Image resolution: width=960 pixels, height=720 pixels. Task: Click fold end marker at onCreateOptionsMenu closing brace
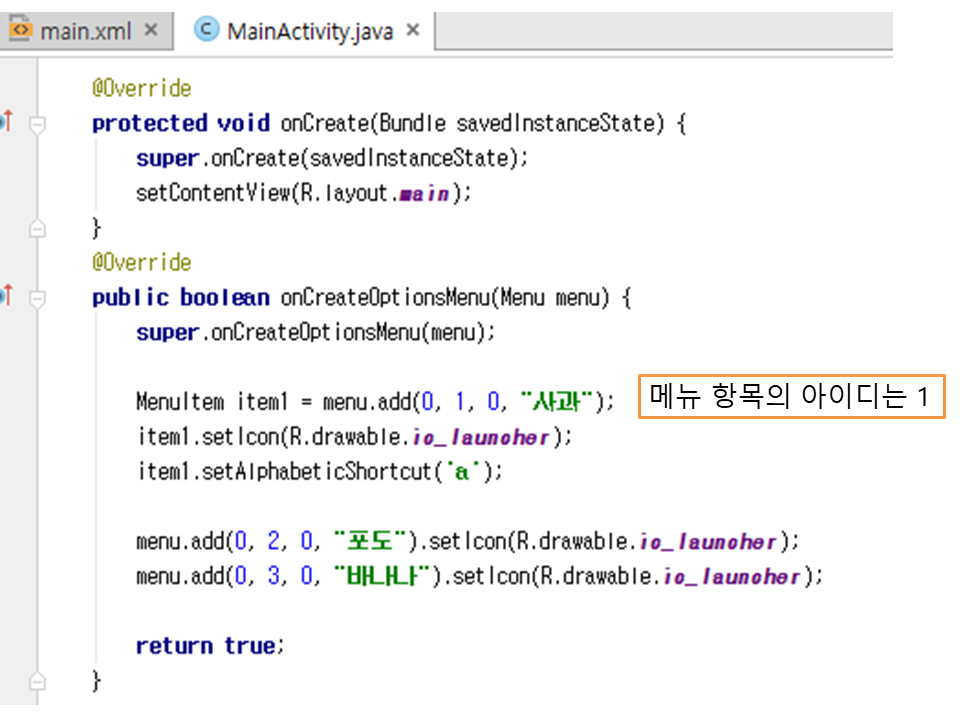coord(38,682)
